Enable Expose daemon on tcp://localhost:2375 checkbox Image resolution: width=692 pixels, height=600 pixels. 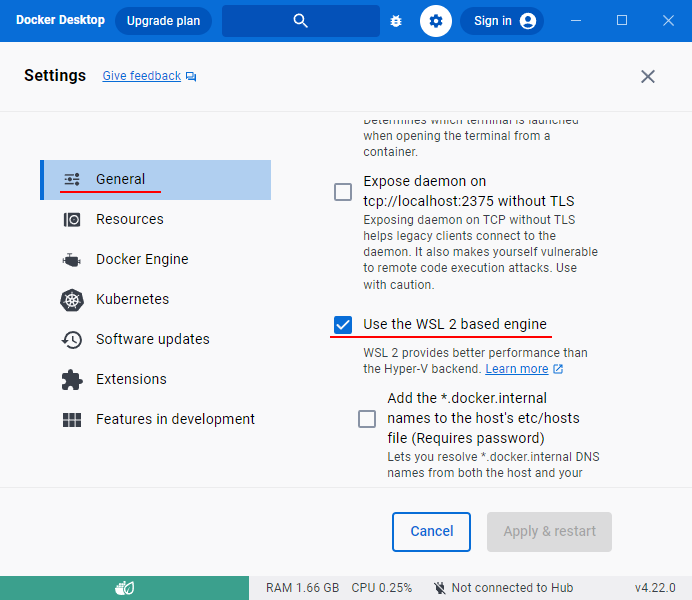coord(343,192)
